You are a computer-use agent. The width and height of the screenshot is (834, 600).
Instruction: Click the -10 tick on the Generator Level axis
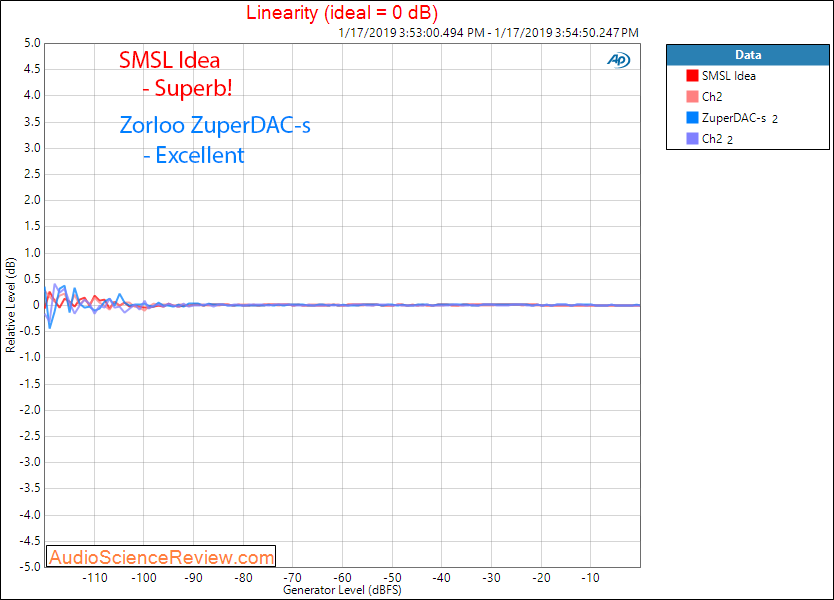click(590, 578)
